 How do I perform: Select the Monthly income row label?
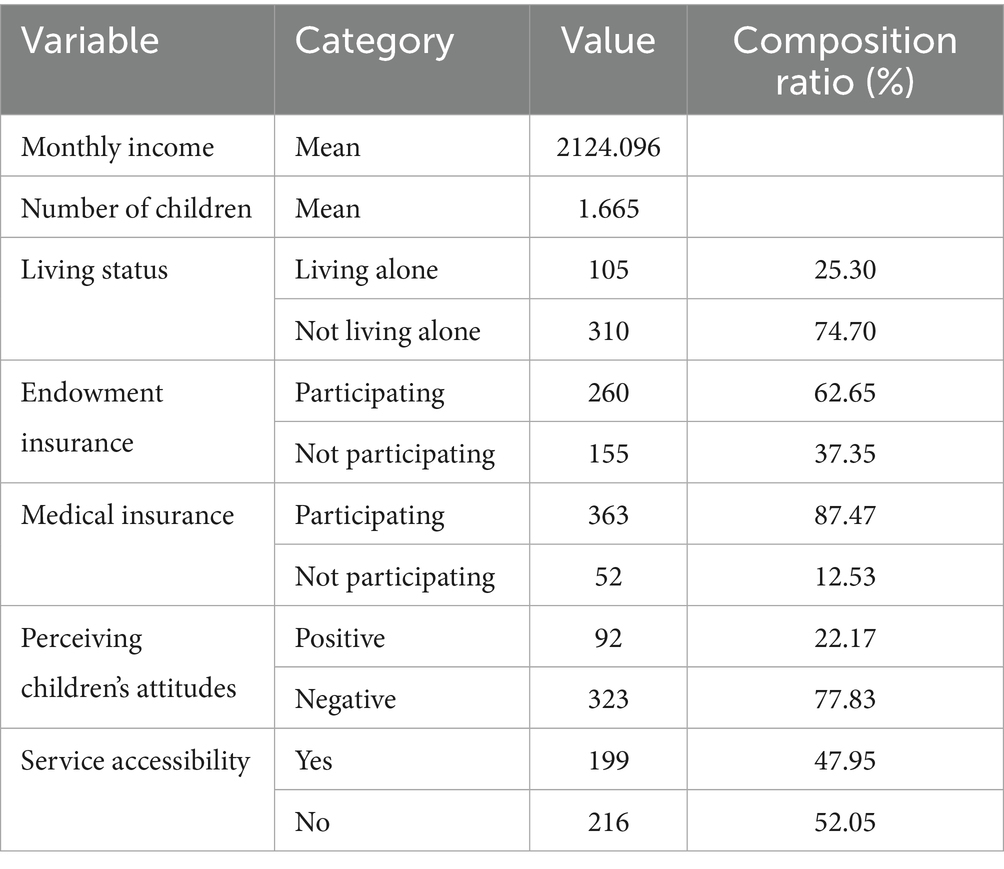click(117, 148)
